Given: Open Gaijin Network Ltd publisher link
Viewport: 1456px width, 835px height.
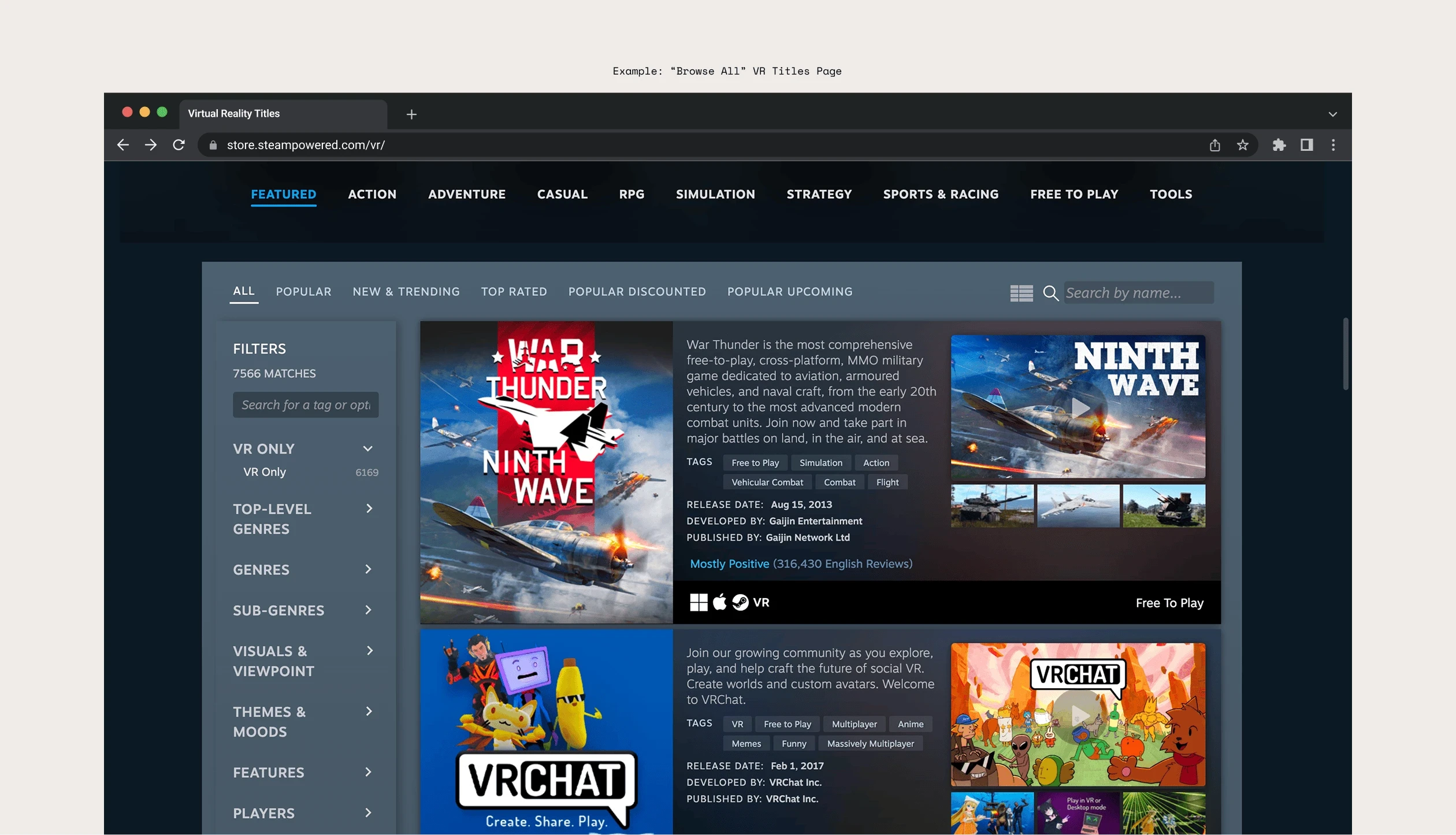Looking at the screenshot, I should (x=808, y=537).
